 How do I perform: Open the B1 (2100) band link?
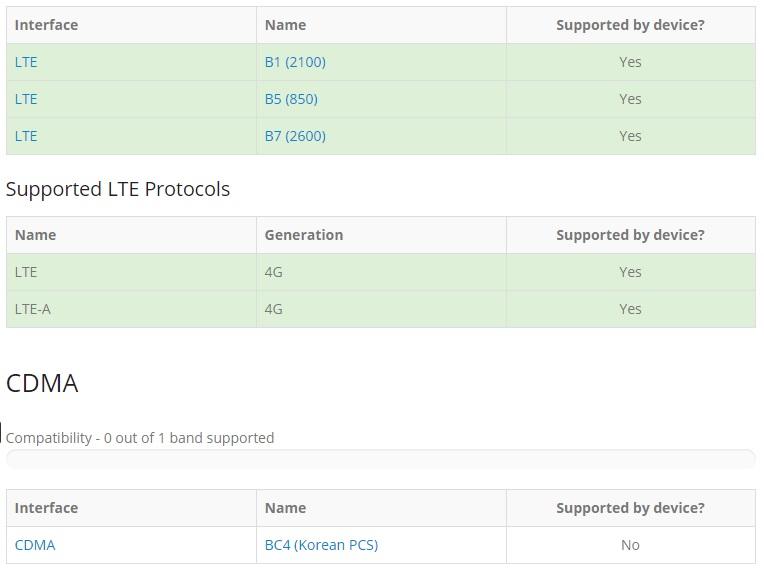point(295,62)
